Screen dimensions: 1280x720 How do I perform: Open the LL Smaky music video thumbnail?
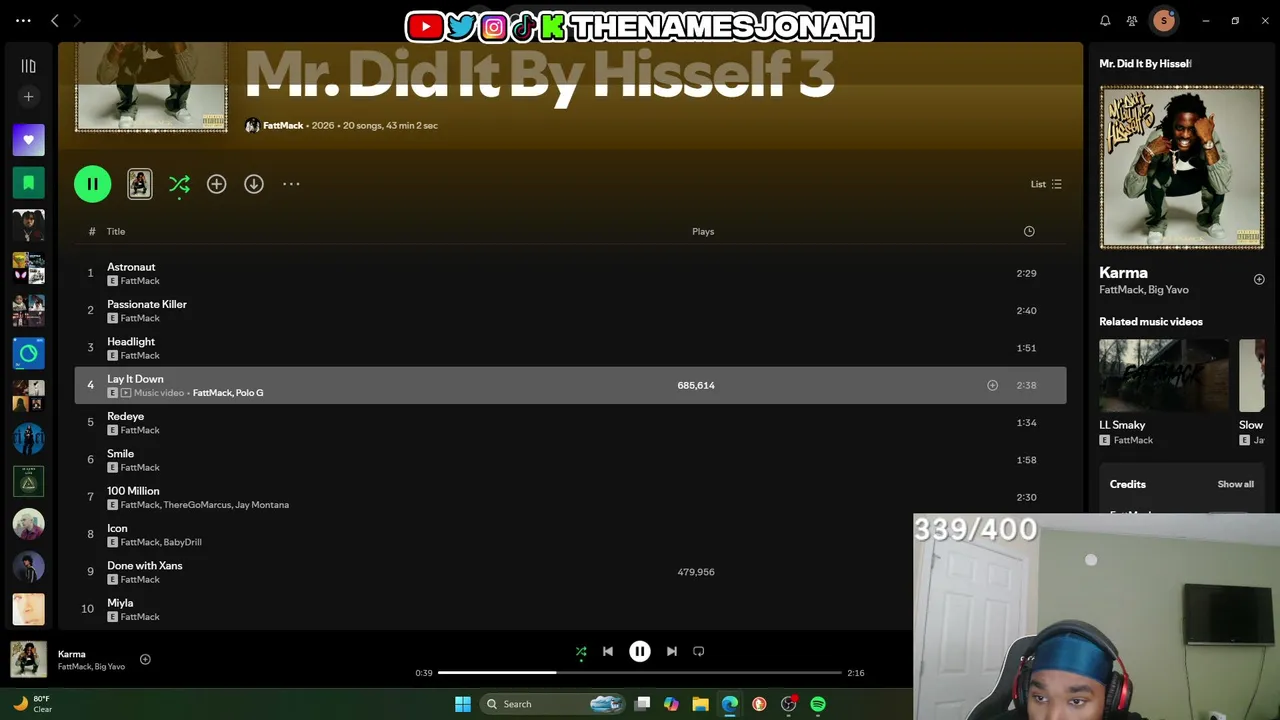pos(1164,376)
